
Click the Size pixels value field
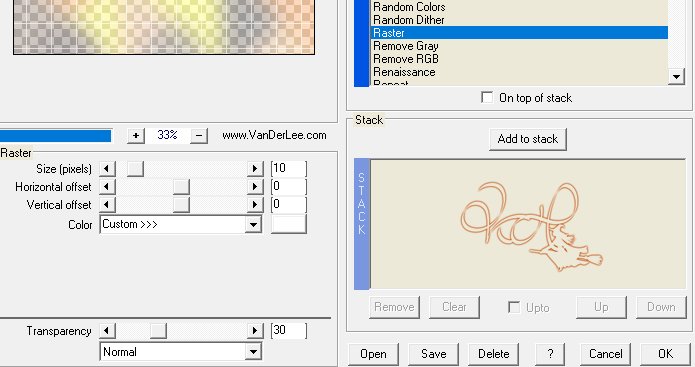click(289, 168)
